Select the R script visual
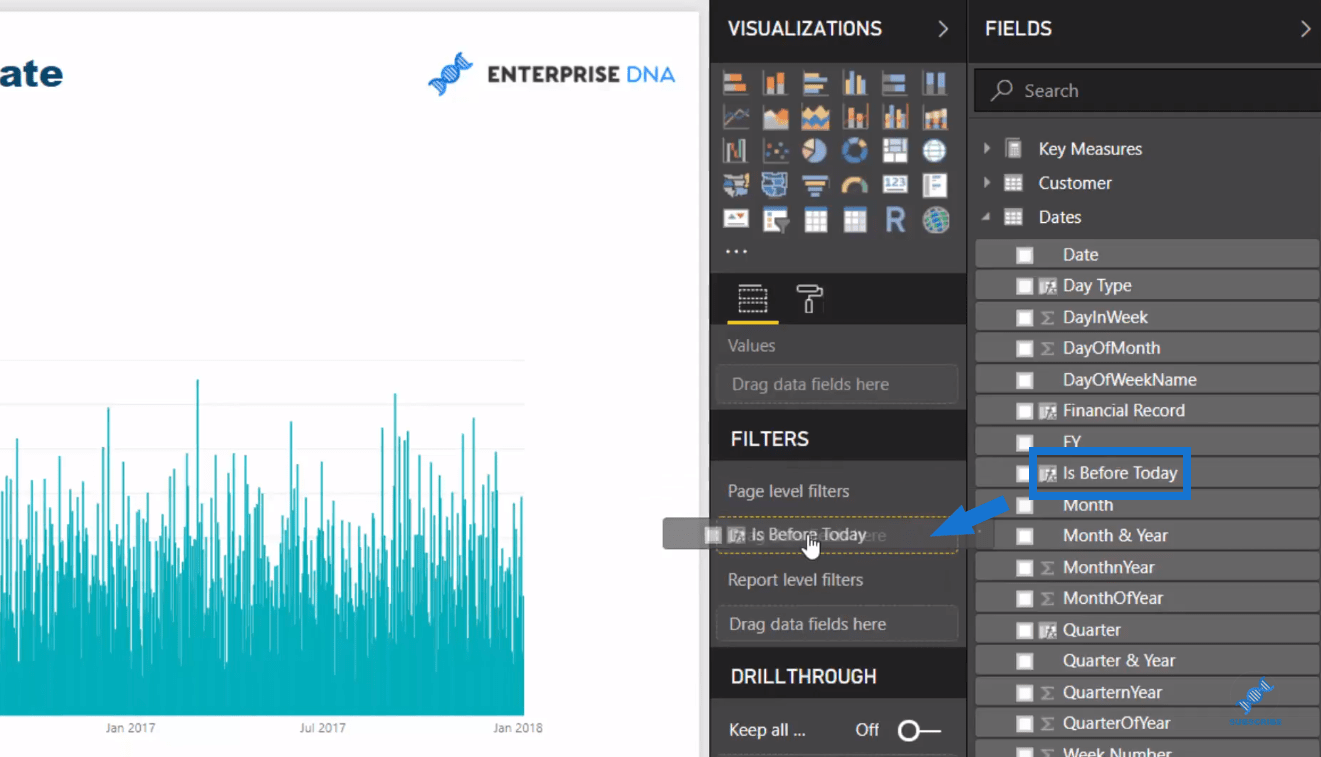 click(x=895, y=219)
